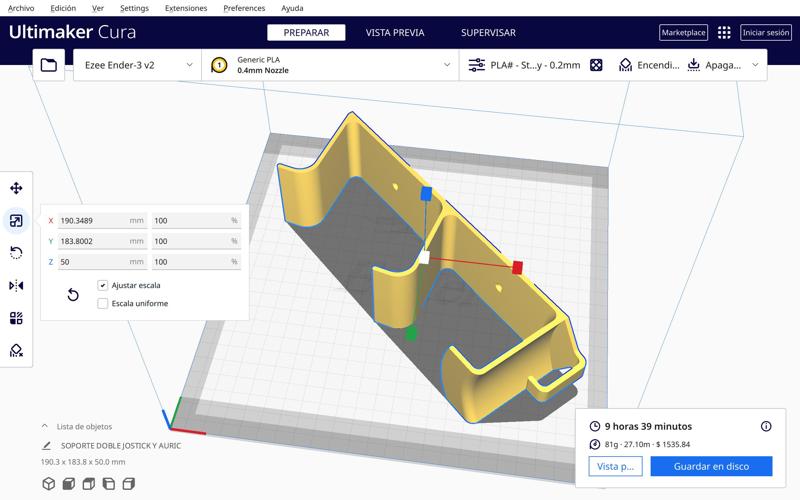Click the Y scale percent field
The height and width of the screenshot is (500, 800).
(196, 241)
